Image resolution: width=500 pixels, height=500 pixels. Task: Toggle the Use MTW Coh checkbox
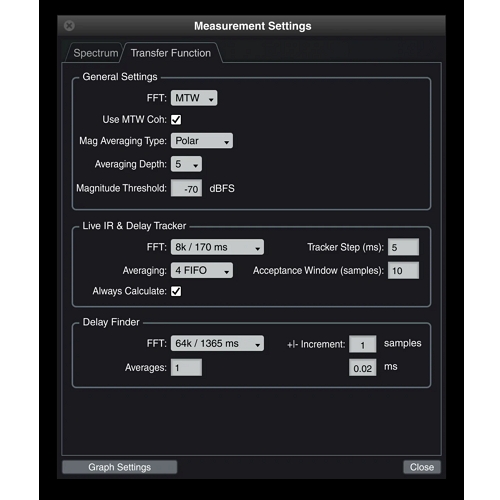click(176, 120)
